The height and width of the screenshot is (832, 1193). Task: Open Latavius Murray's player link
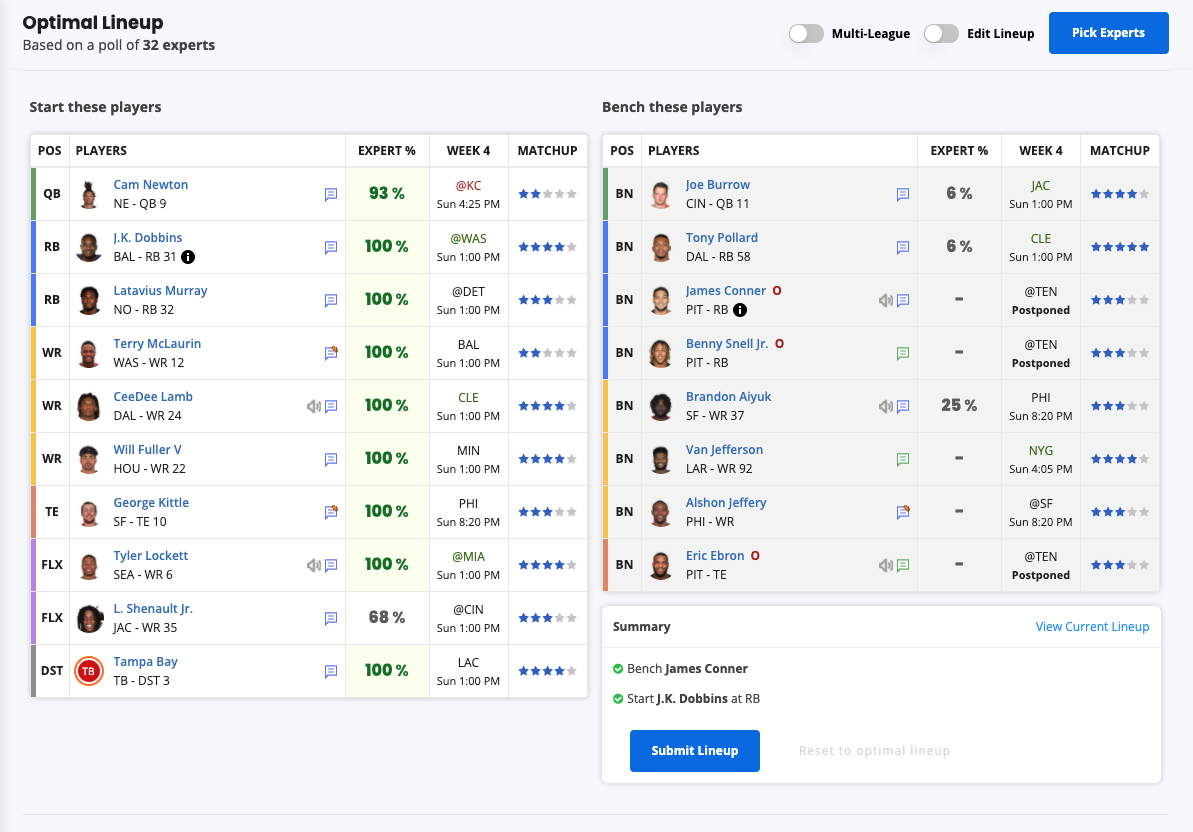pyautogui.click(x=161, y=291)
